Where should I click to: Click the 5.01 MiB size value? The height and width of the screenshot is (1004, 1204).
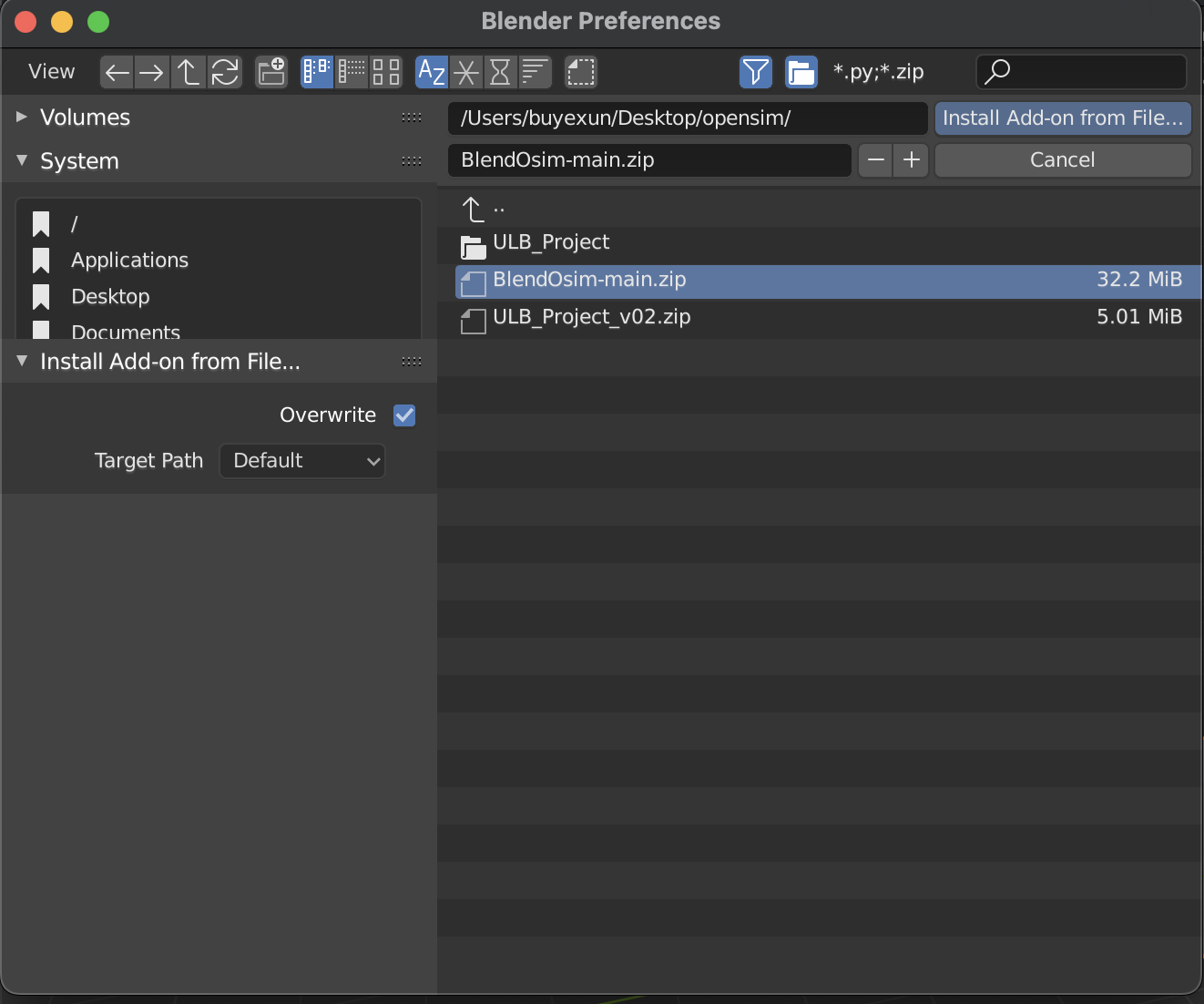(x=1139, y=317)
